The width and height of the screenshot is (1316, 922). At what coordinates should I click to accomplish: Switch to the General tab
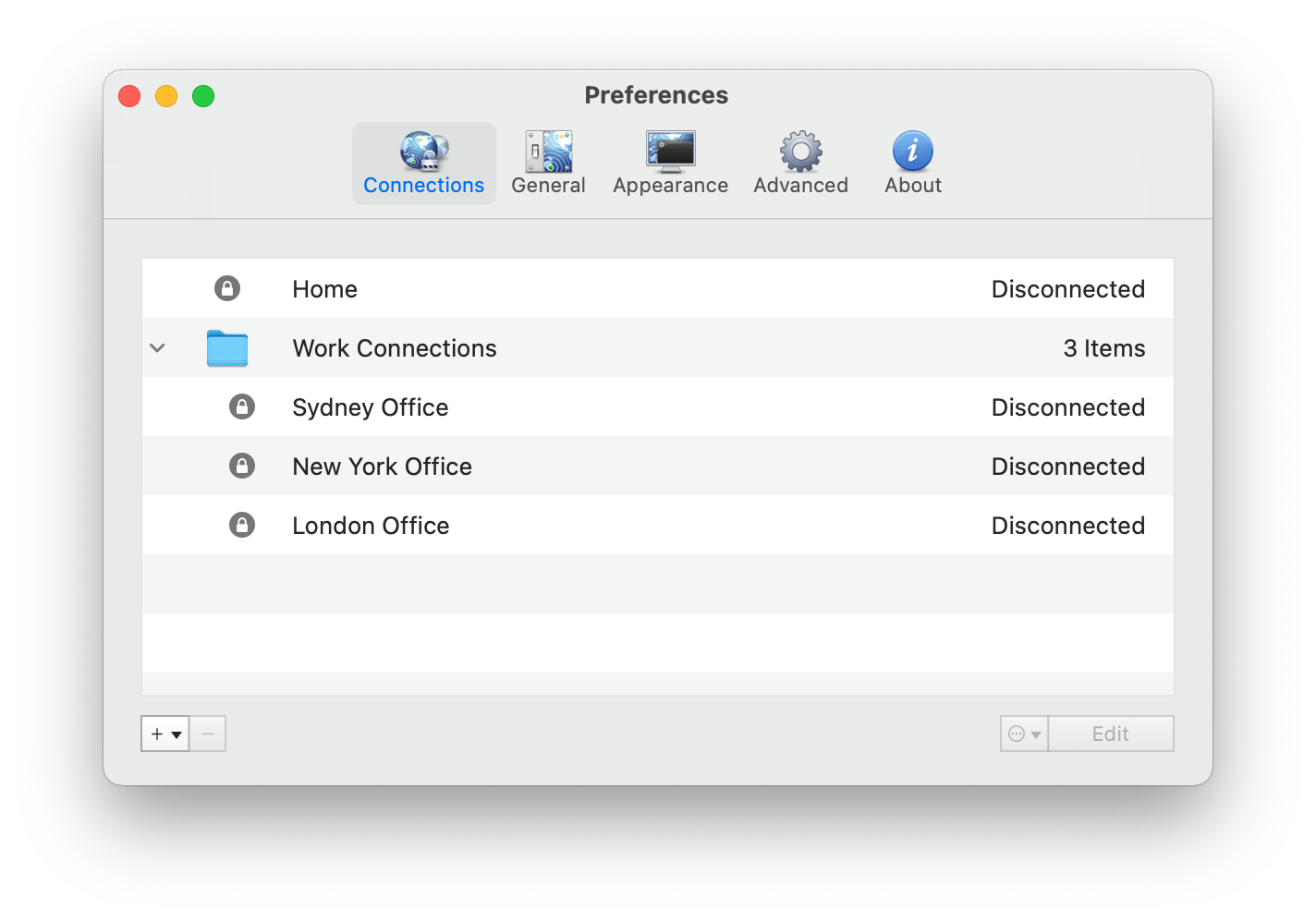(x=549, y=164)
